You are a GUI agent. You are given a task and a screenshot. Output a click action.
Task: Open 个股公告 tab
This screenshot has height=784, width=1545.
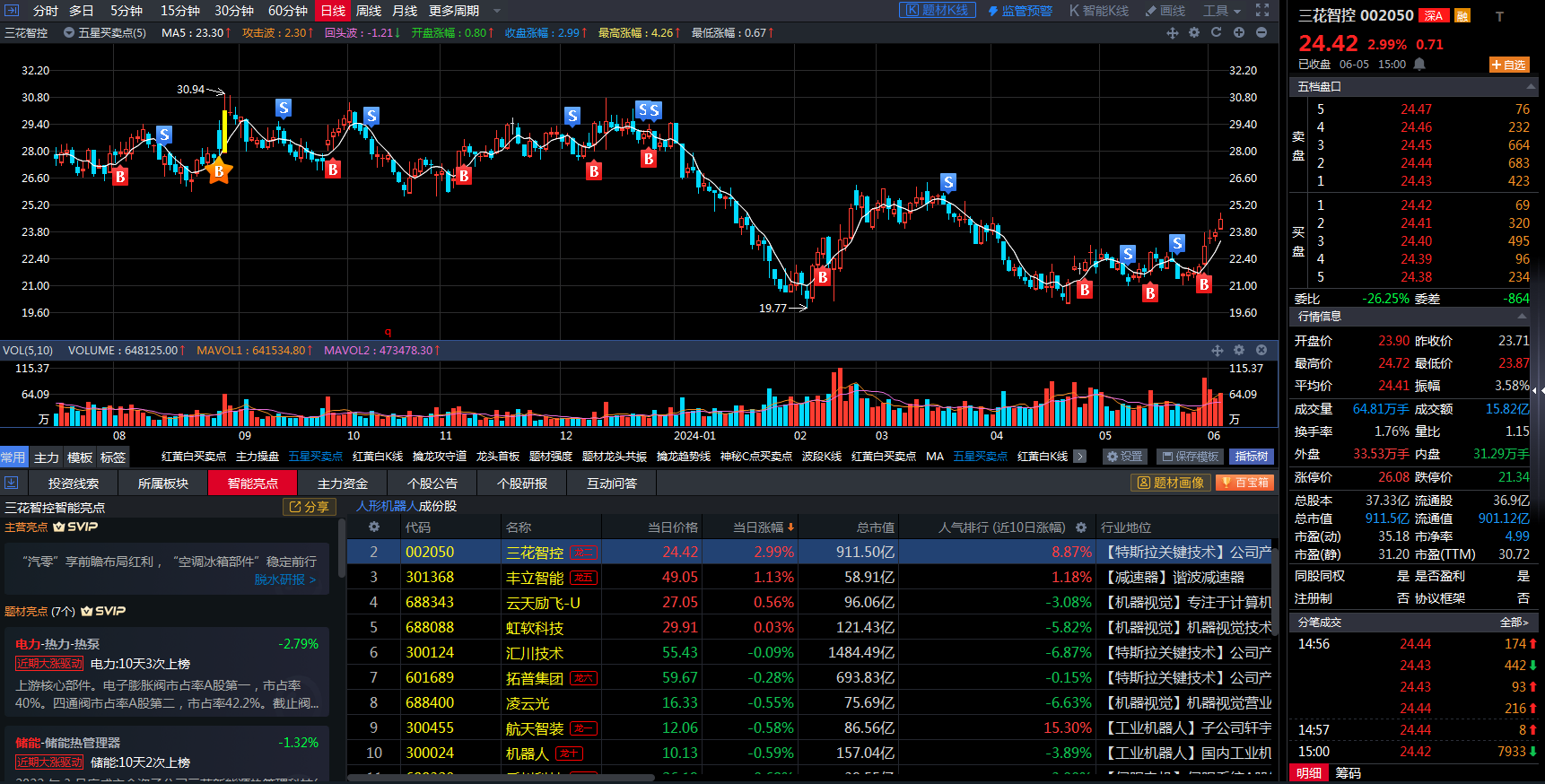[x=432, y=483]
